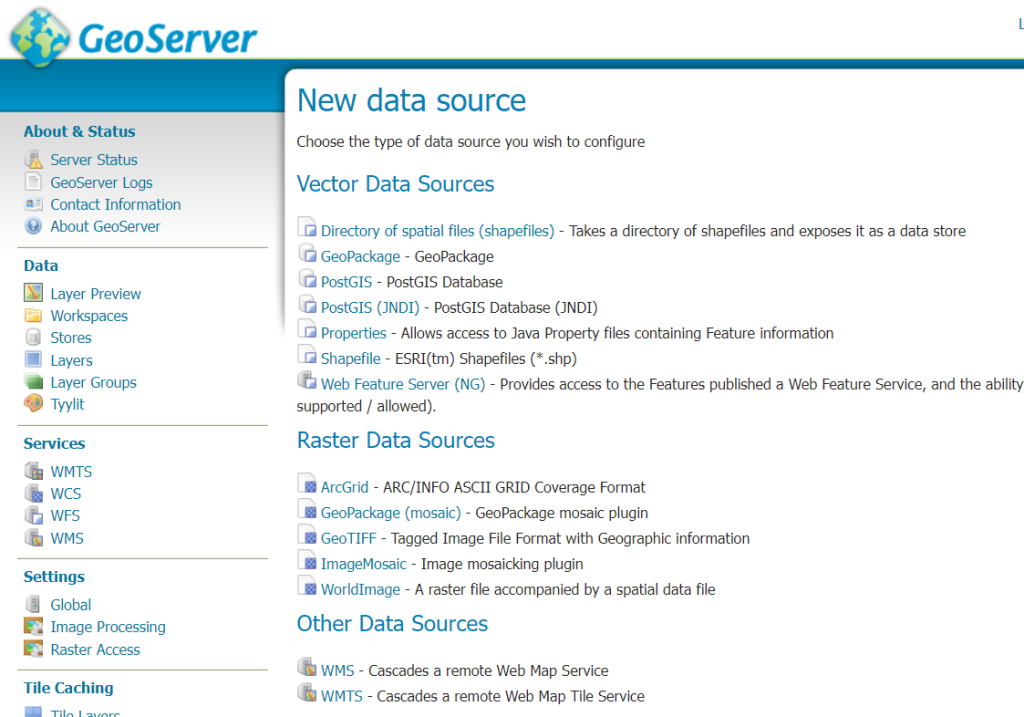Open About GeoServer link
This screenshot has width=1024, height=717.
point(105,227)
